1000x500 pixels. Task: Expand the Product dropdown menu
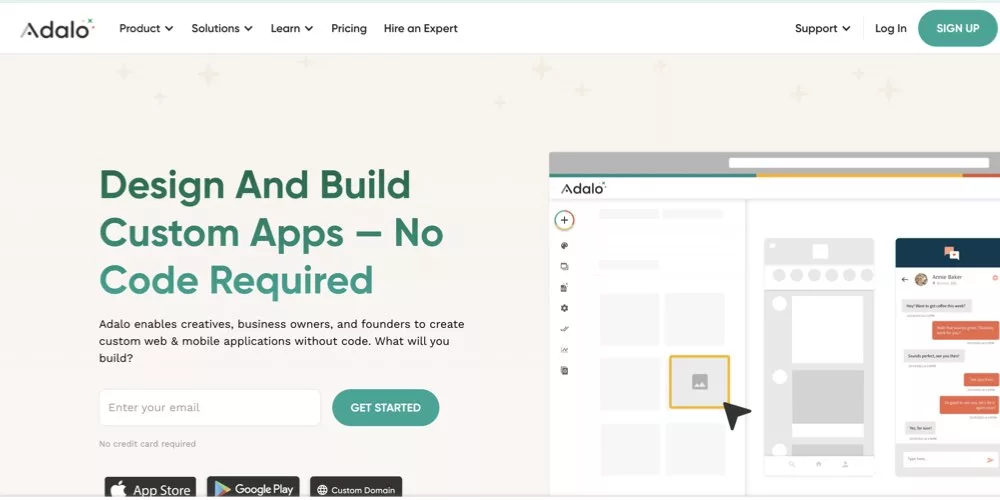click(x=146, y=28)
